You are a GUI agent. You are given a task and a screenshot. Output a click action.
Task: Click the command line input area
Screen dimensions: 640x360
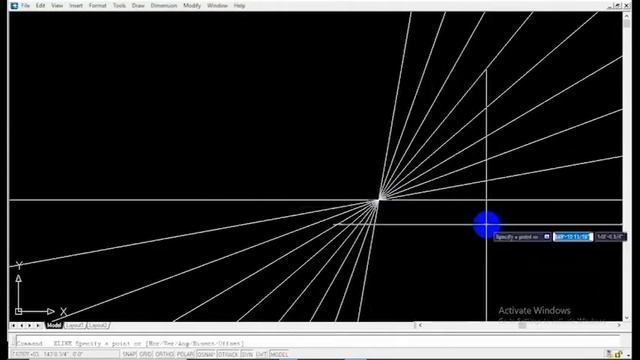click(x=318, y=342)
